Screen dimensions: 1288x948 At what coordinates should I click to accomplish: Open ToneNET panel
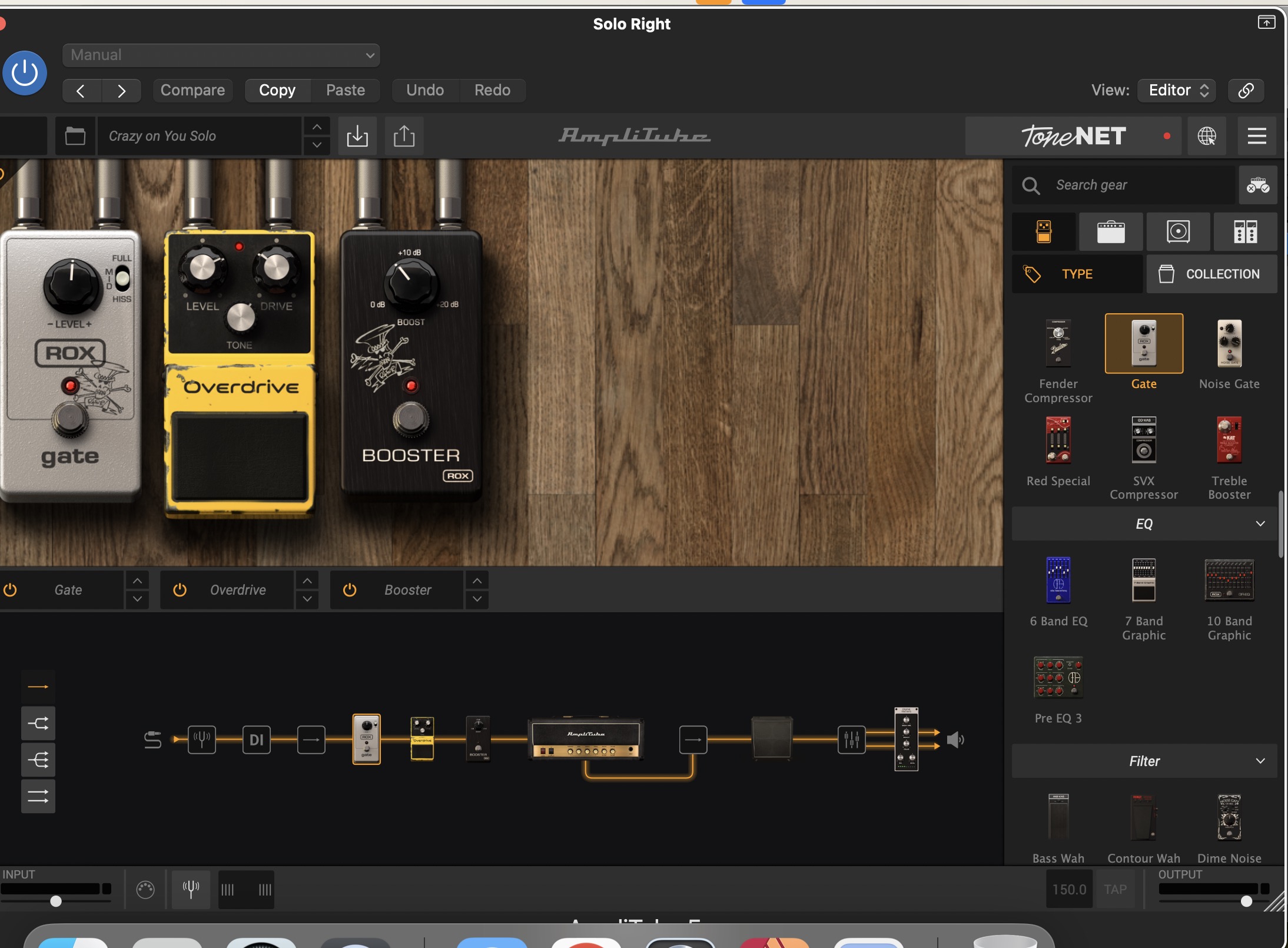tap(1073, 136)
